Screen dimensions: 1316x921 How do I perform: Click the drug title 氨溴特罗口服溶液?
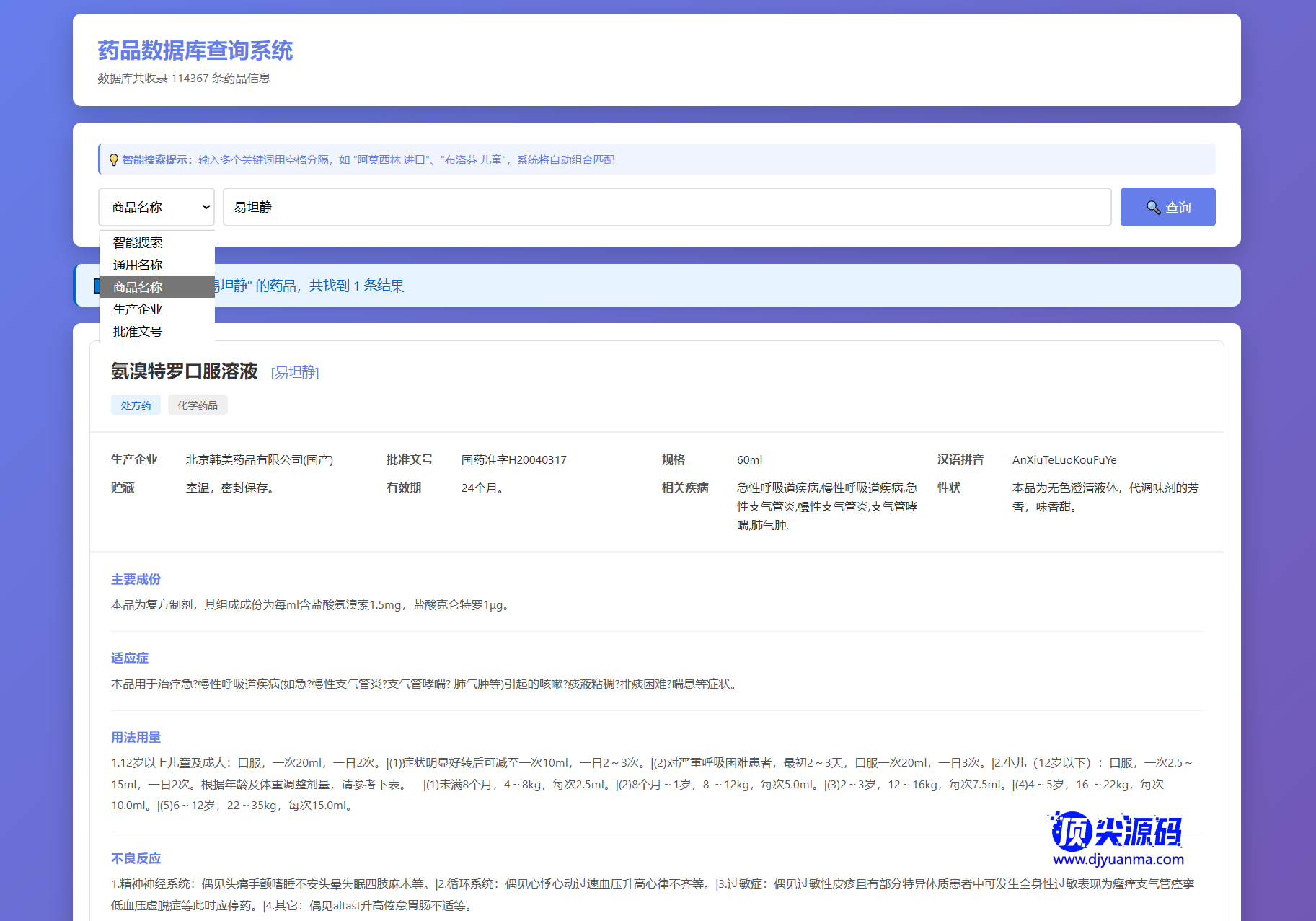pyautogui.click(x=184, y=371)
